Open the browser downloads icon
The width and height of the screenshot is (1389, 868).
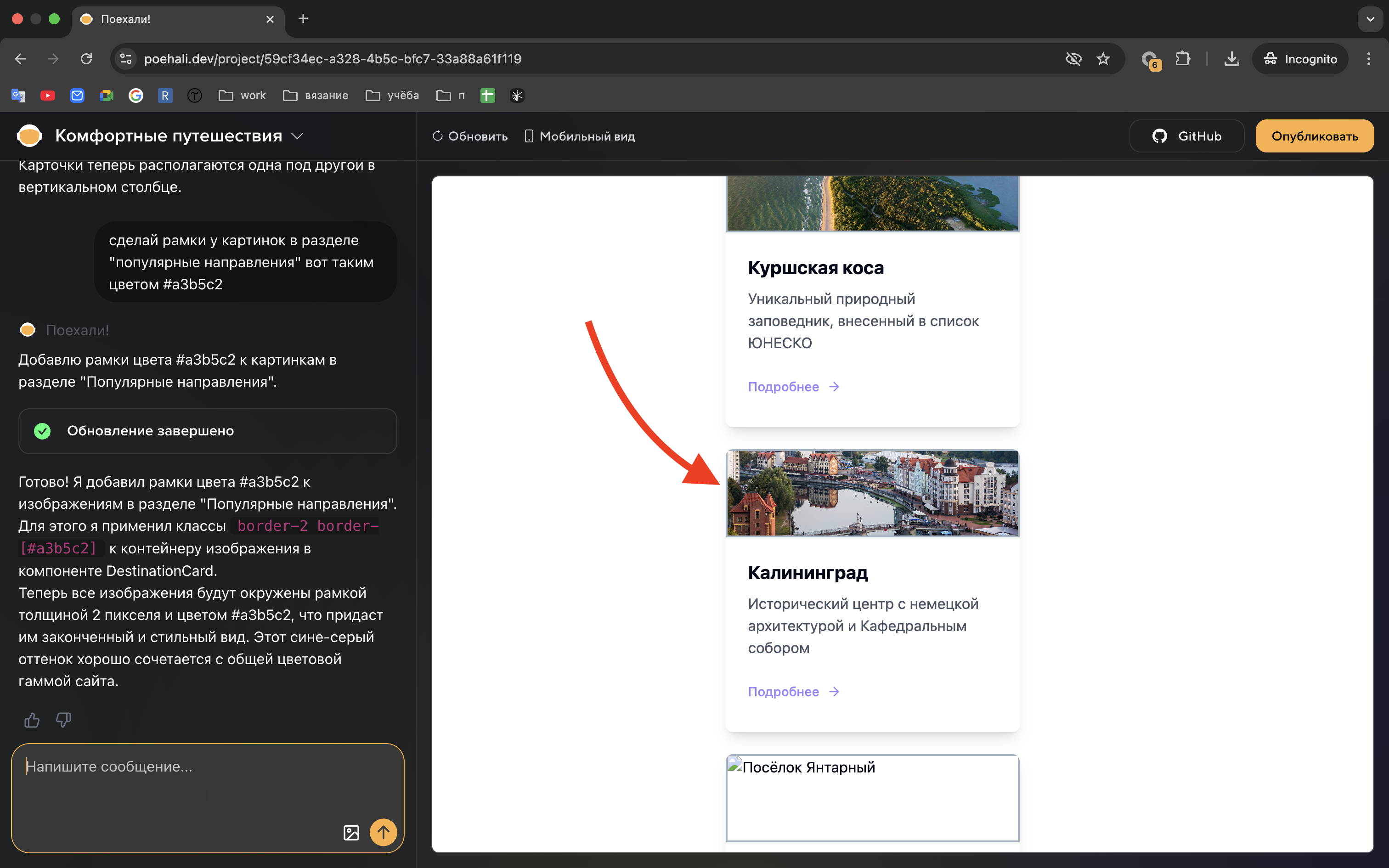point(1231,59)
